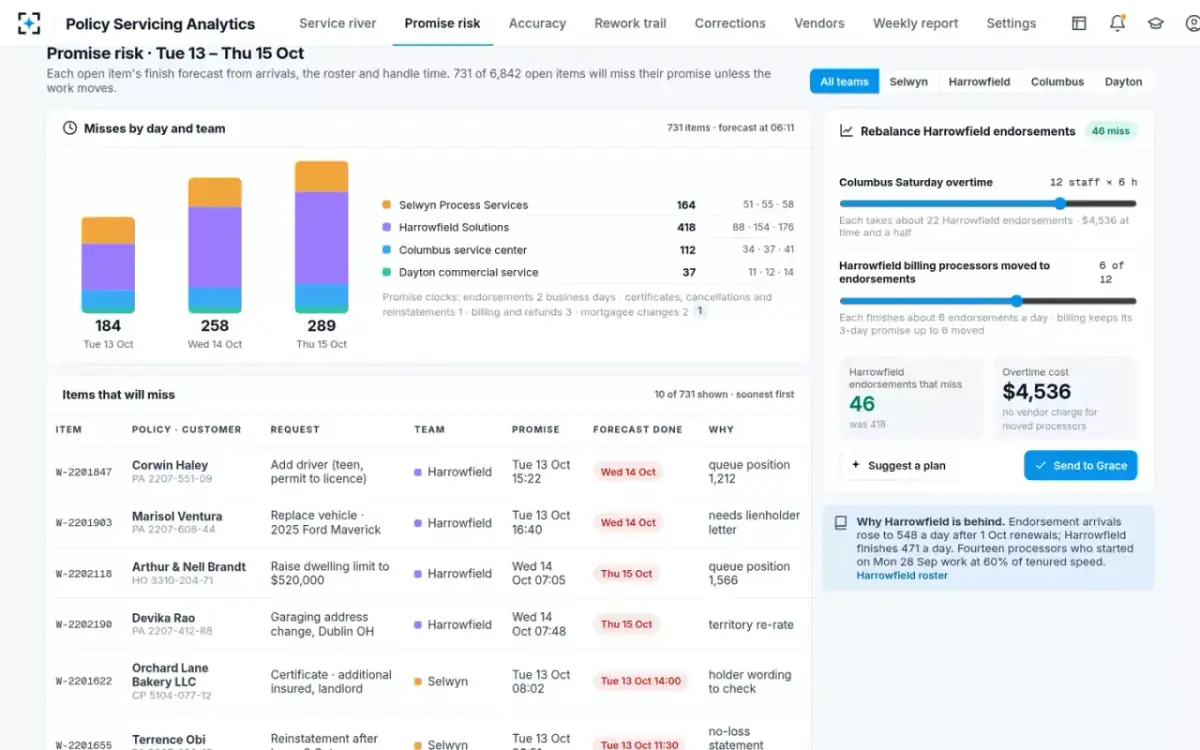The height and width of the screenshot is (750, 1200).
Task: Open the Corrections tab
Action: point(730,23)
